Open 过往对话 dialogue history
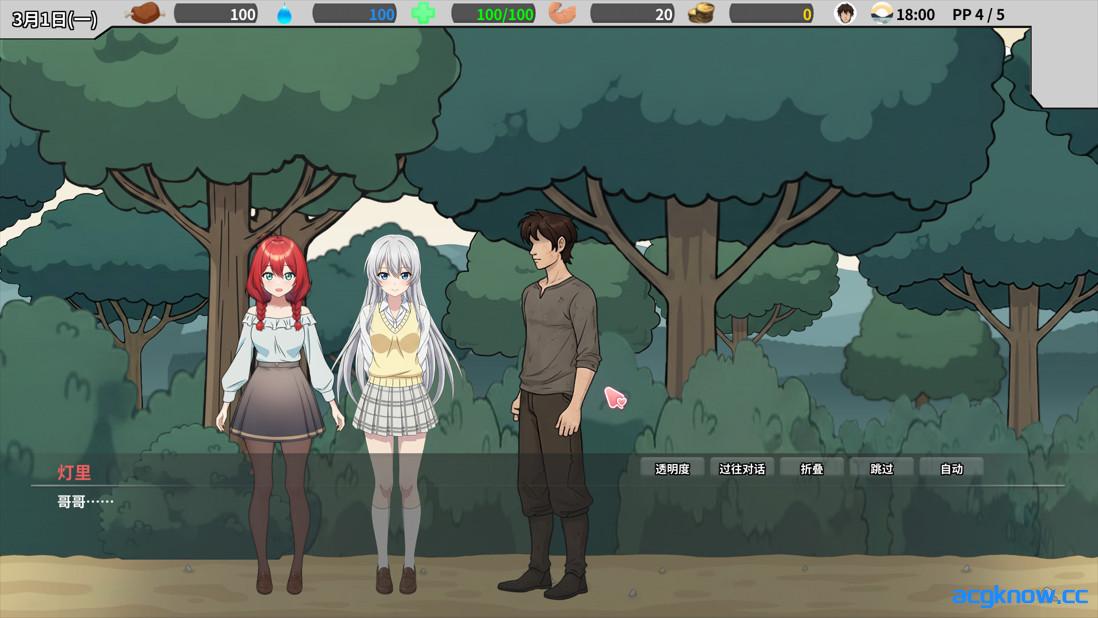The image size is (1098, 618). 742,469
